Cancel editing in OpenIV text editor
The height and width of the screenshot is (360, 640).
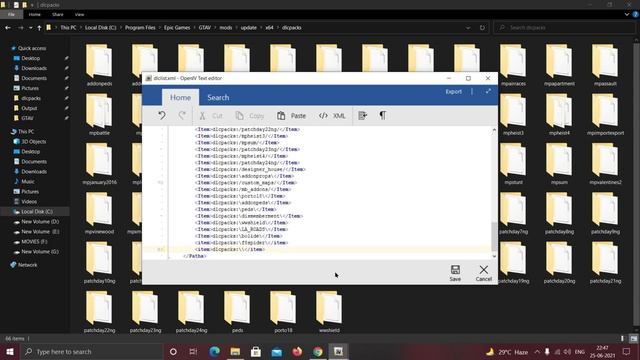tap(484, 273)
